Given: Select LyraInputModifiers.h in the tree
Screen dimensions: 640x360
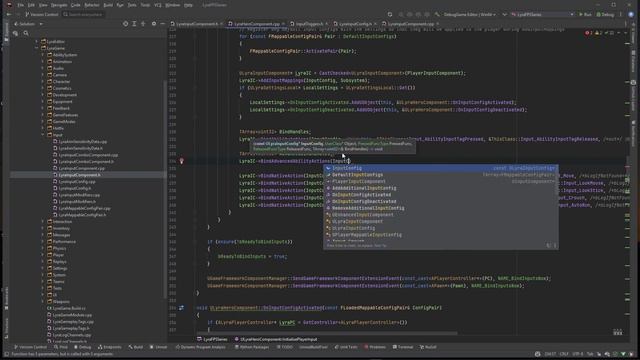Looking at the screenshot, I should coord(77,202).
